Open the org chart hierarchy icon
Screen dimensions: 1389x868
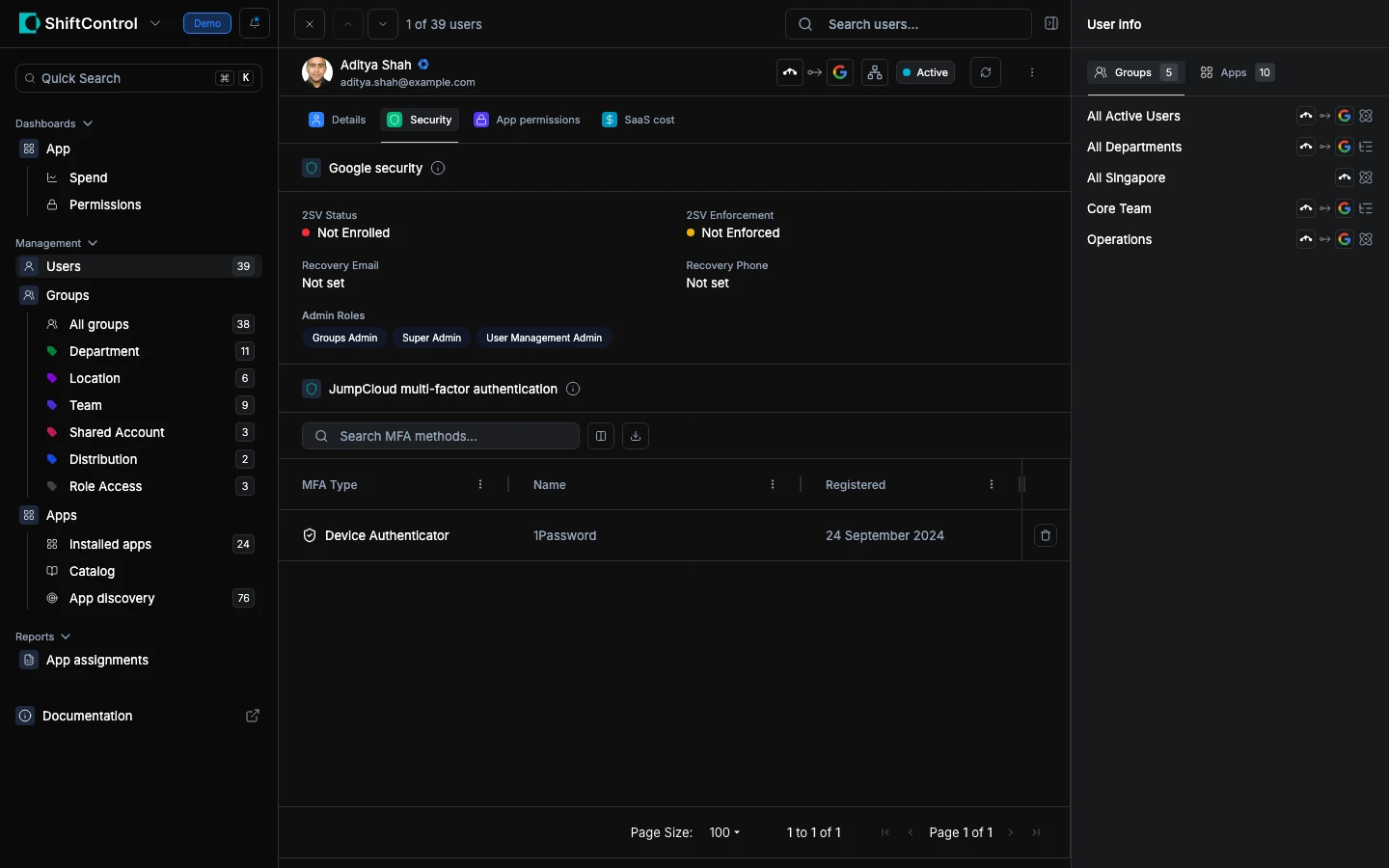875,72
